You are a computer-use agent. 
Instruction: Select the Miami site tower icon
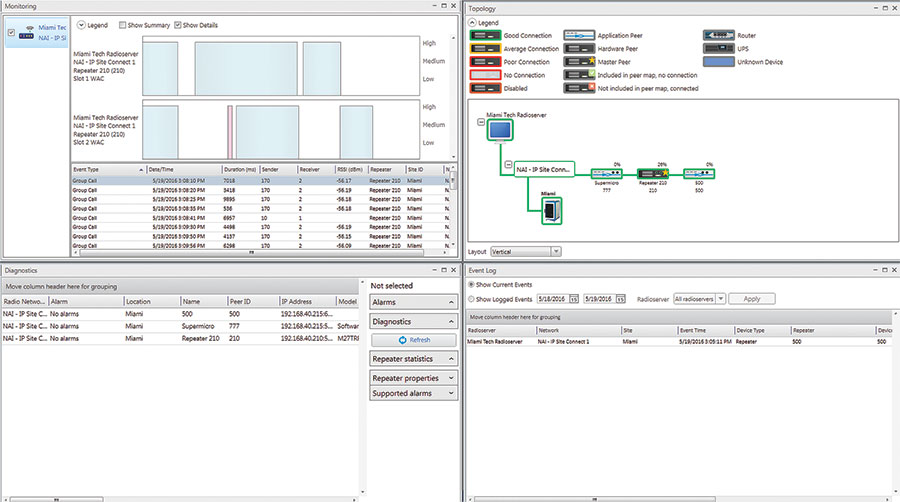[x=548, y=210]
